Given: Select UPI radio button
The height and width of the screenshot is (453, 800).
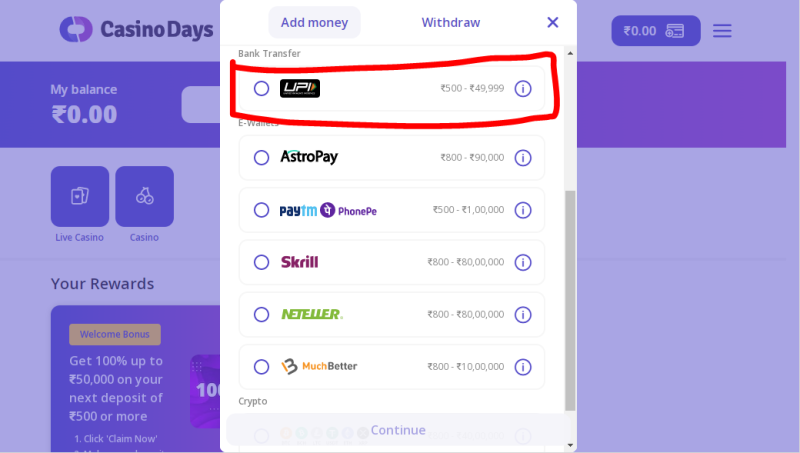Looking at the screenshot, I should click(x=261, y=89).
